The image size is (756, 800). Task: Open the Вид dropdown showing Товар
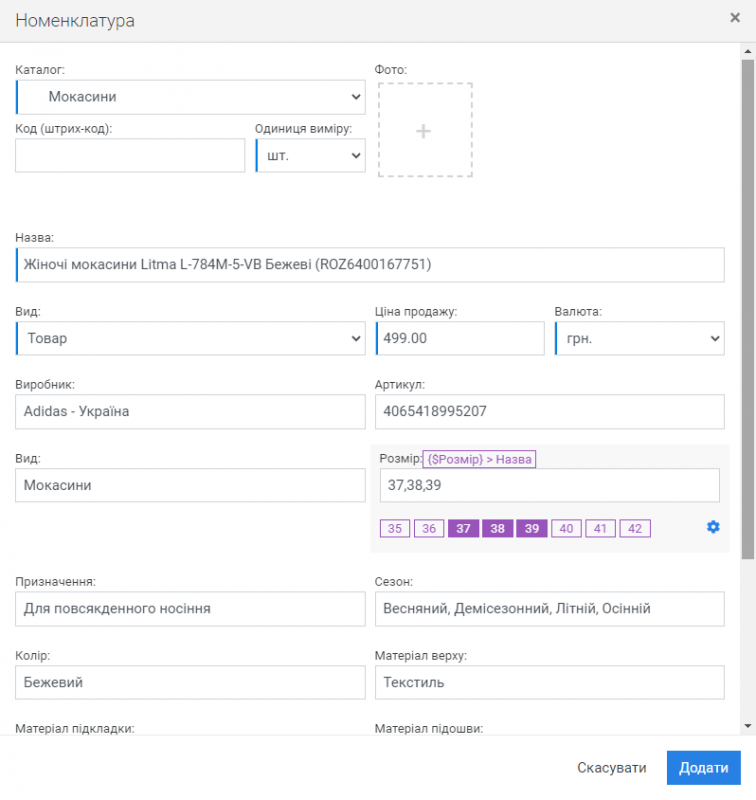point(190,338)
